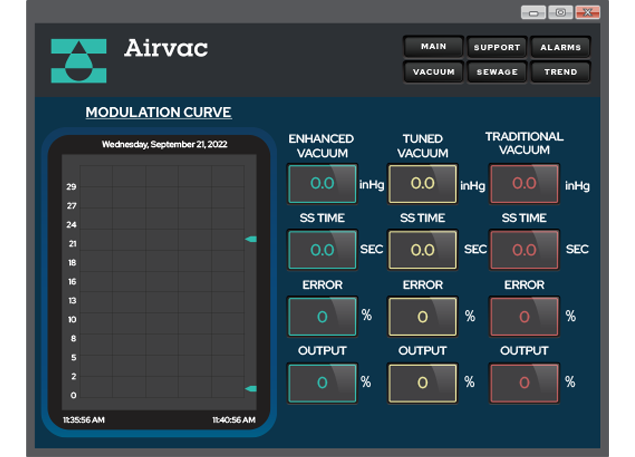The width and height of the screenshot is (635, 457).
Task: Minimize the Airvac window
Action: tap(533, 12)
